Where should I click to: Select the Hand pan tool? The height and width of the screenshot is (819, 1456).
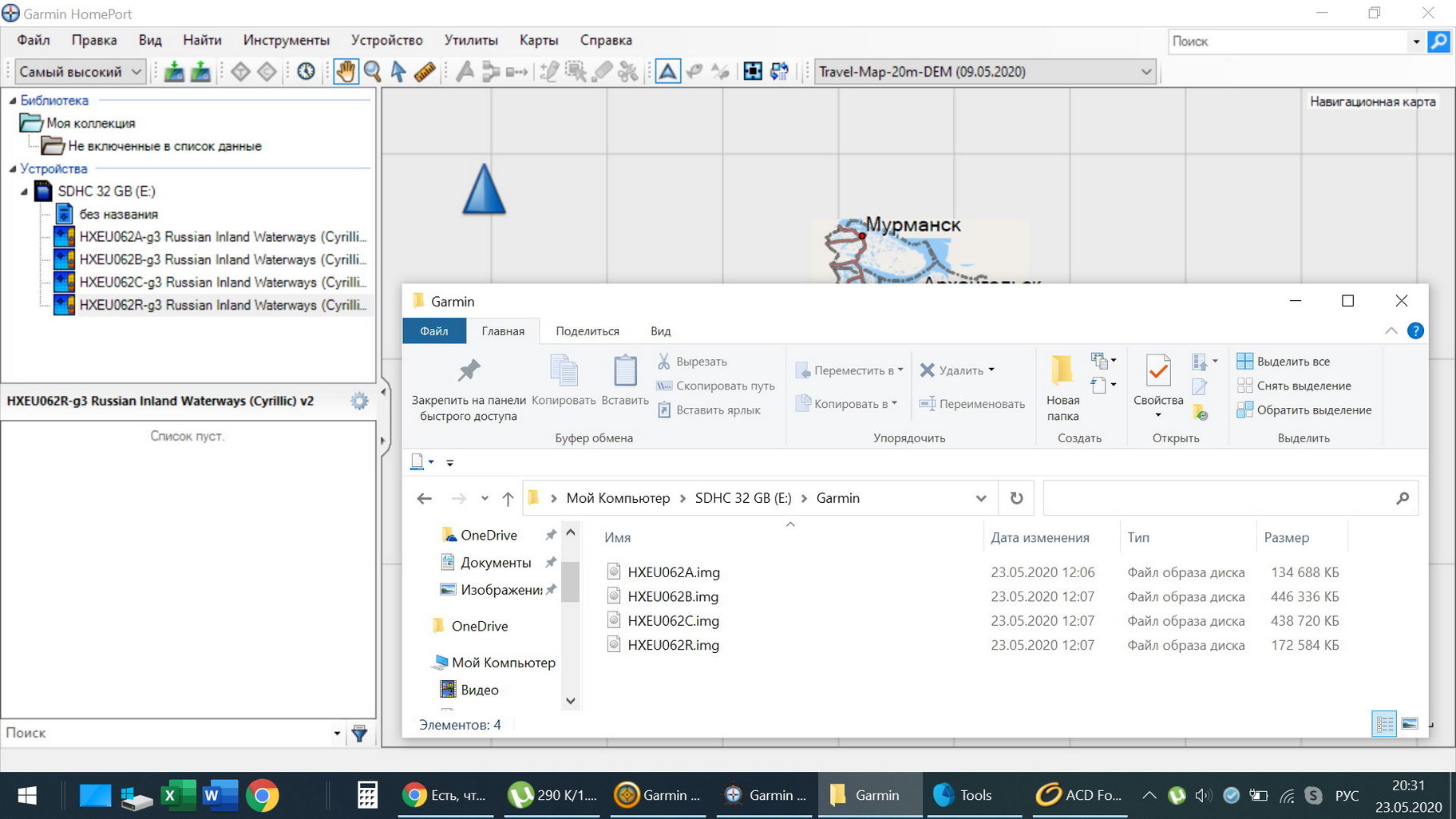coord(345,72)
